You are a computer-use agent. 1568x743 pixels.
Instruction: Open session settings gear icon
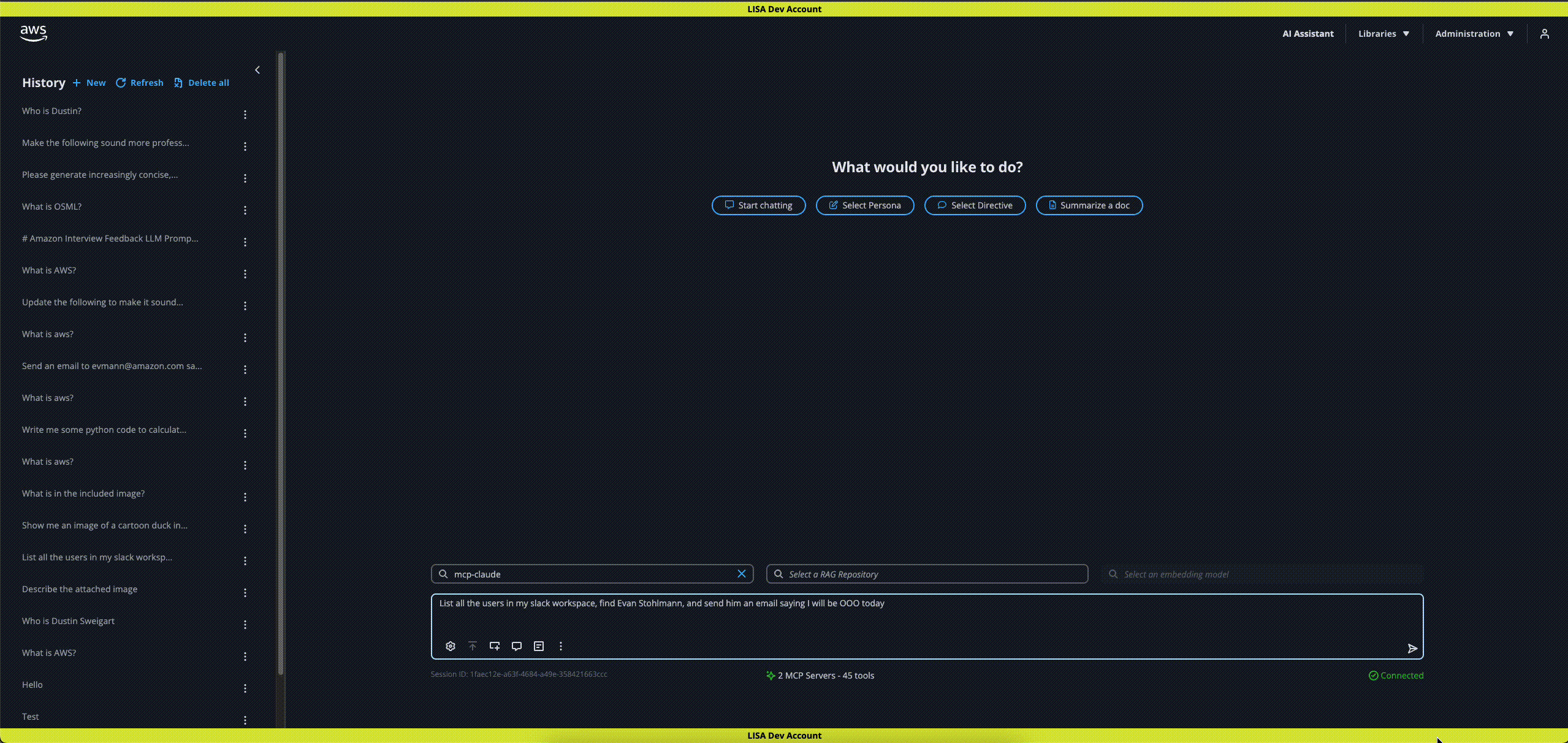point(451,646)
